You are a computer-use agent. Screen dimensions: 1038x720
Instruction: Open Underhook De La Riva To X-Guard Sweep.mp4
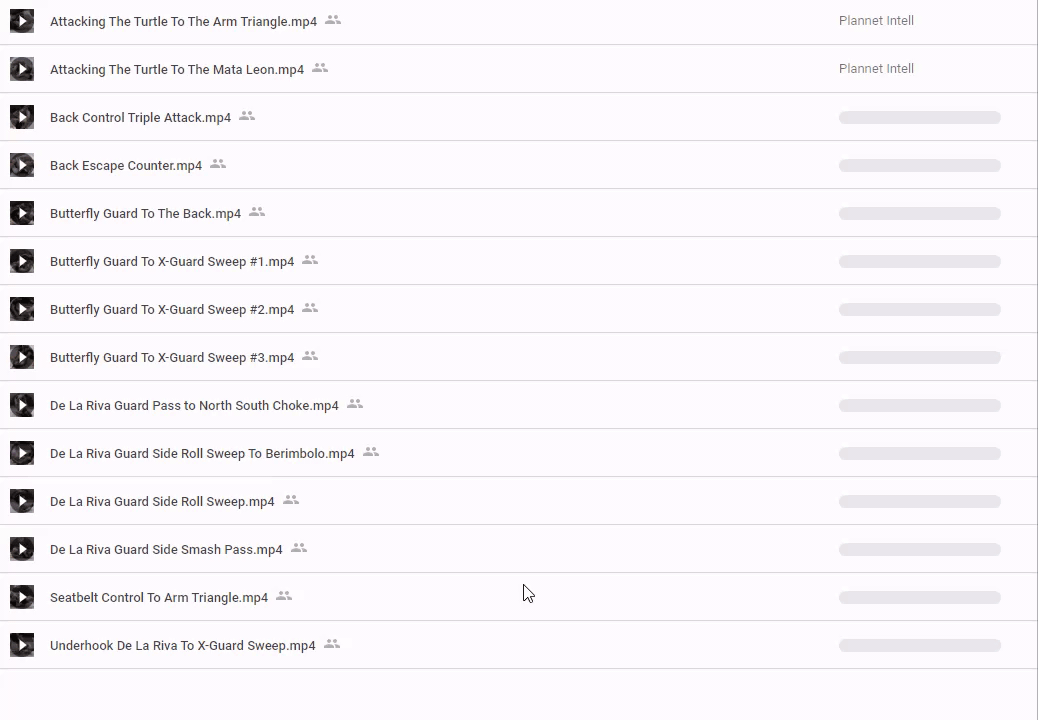click(x=183, y=646)
